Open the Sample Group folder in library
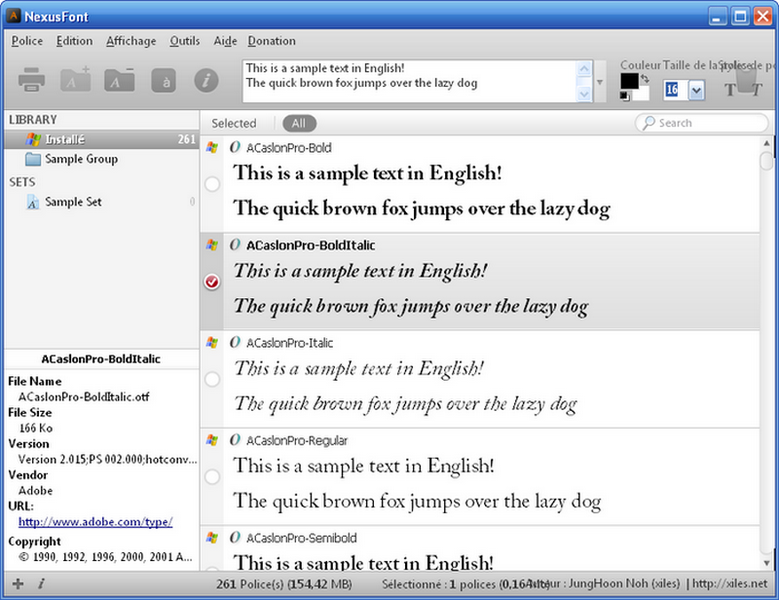 pyautogui.click(x=80, y=159)
